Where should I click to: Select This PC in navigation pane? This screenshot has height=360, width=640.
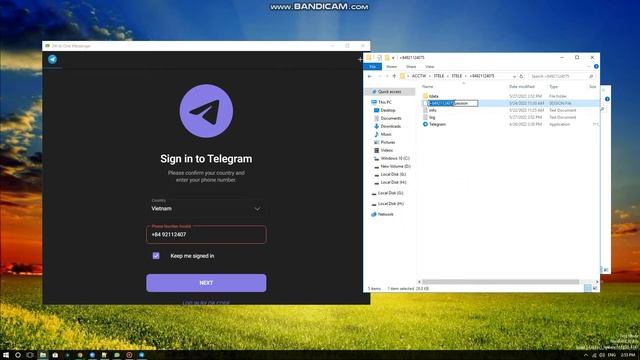(384, 102)
